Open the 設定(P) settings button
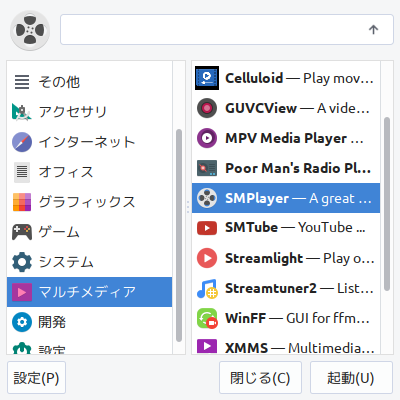The height and width of the screenshot is (400, 400). tap(36, 378)
